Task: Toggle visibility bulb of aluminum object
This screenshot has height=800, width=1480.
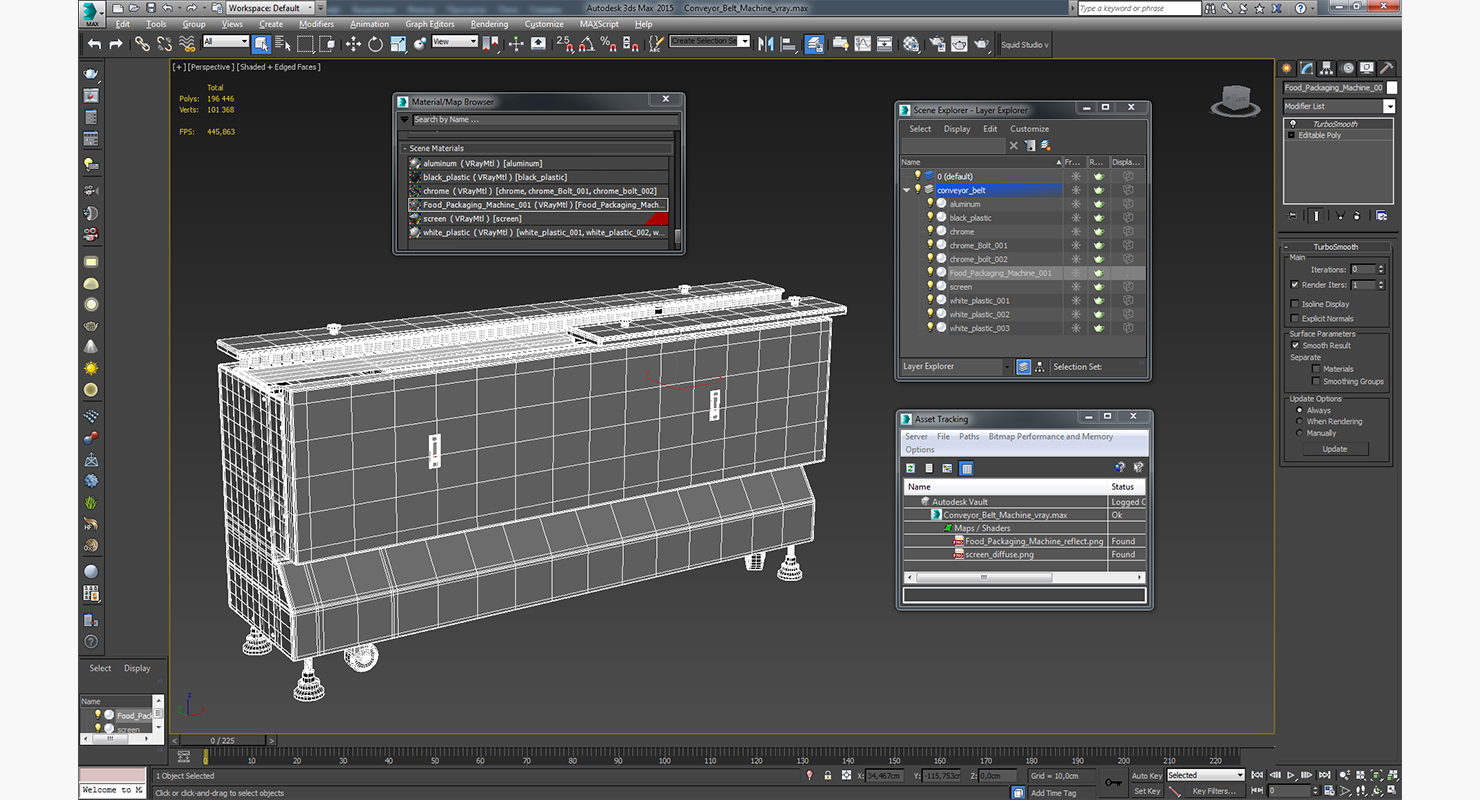Action: tap(930, 204)
